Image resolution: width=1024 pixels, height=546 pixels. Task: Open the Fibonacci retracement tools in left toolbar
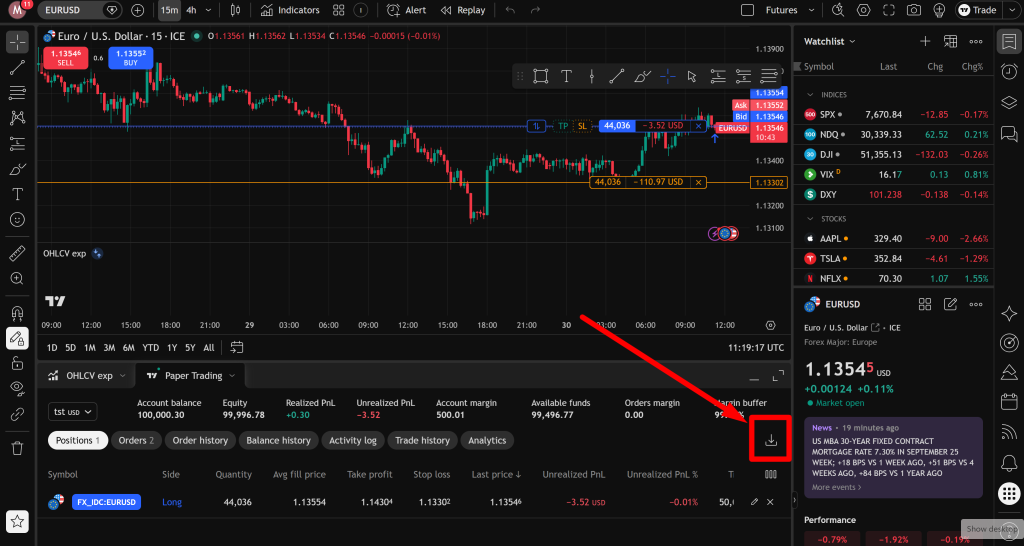(18, 93)
